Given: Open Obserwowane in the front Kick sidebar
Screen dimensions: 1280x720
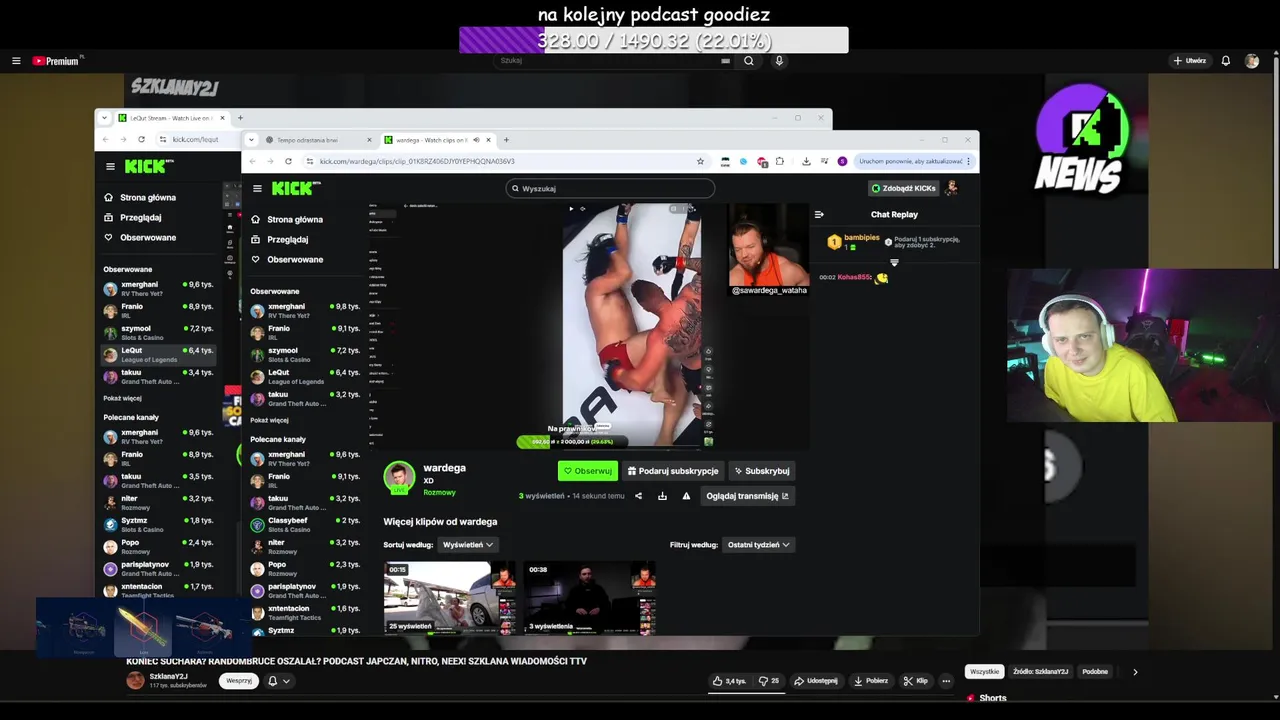Looking at the screenshot, I should point(287,259).
